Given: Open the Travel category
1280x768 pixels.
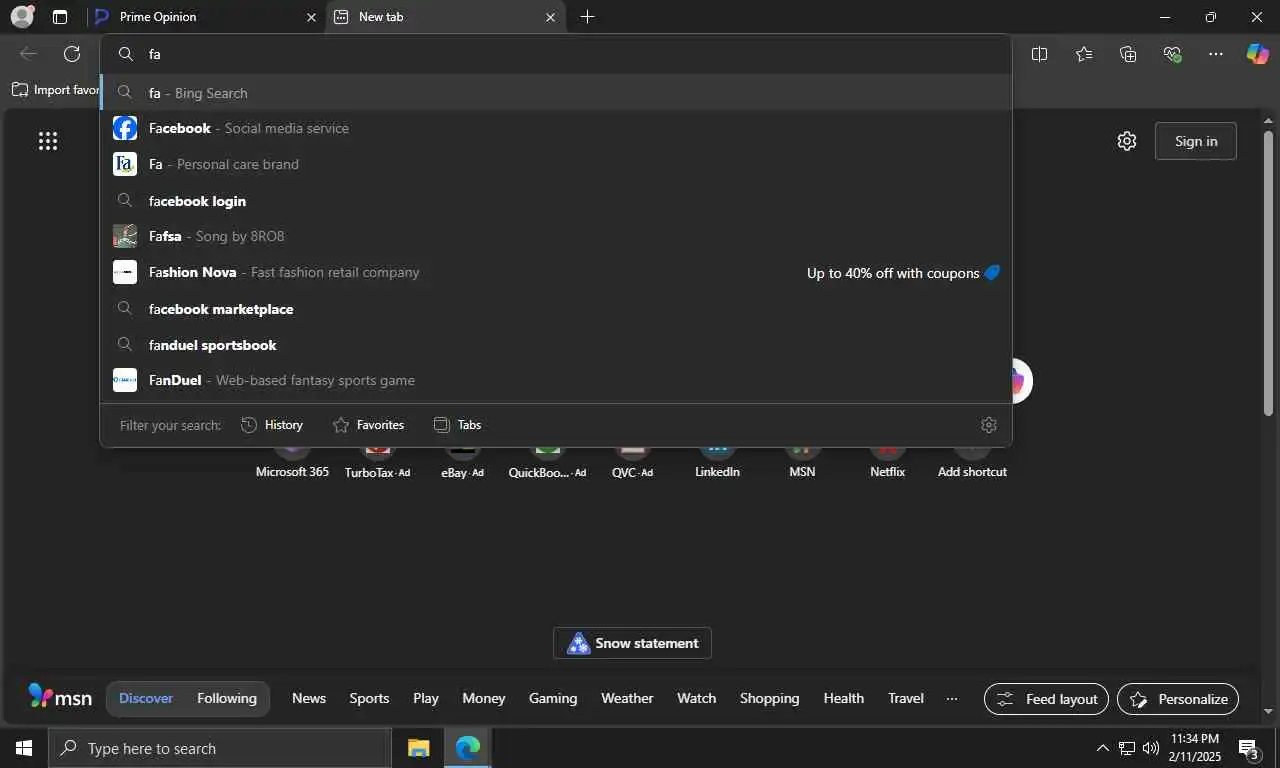Looking at the screenshot, I should (906, 698).
